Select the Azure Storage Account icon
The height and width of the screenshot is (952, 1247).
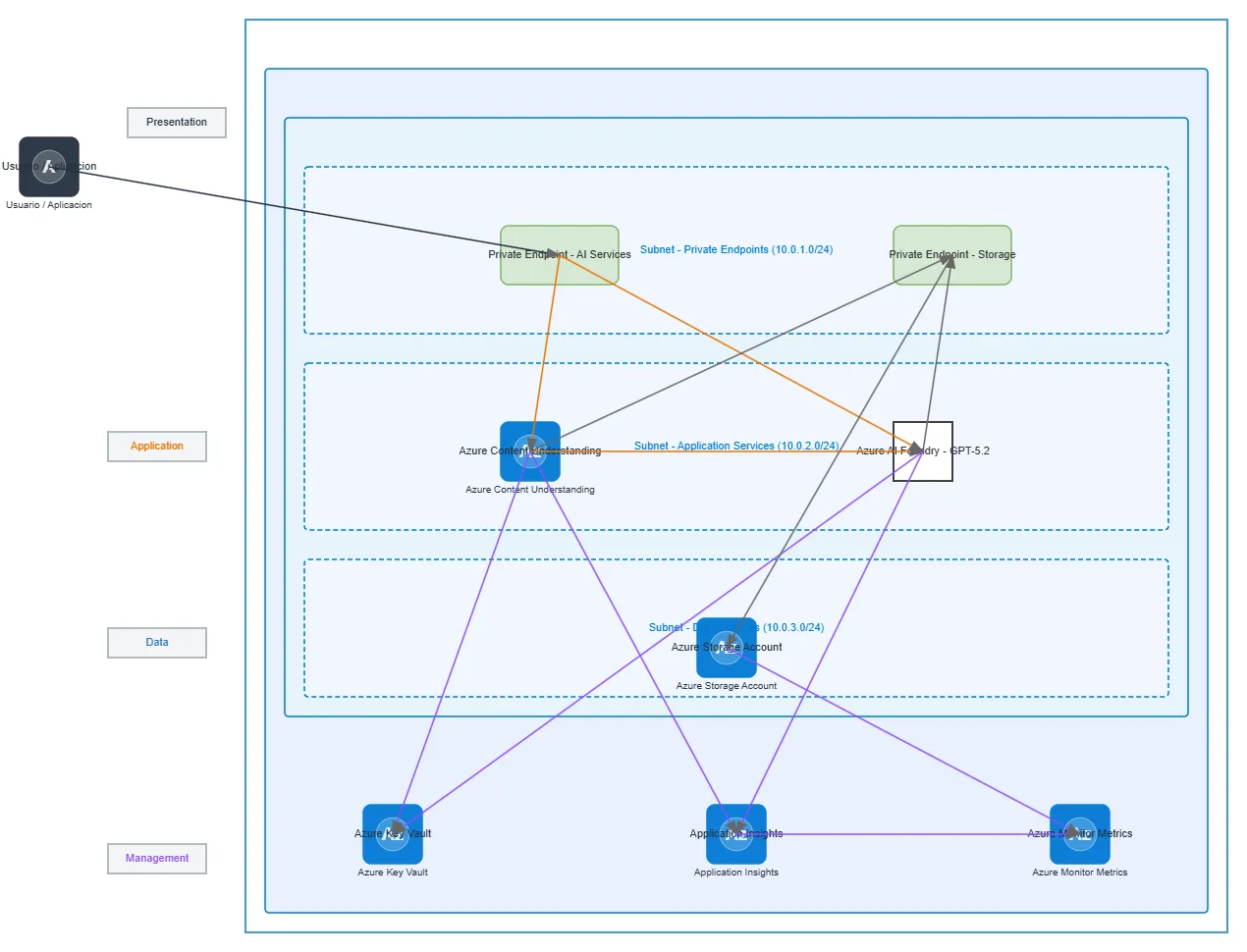pyautogui.click(x=727, y=648)
